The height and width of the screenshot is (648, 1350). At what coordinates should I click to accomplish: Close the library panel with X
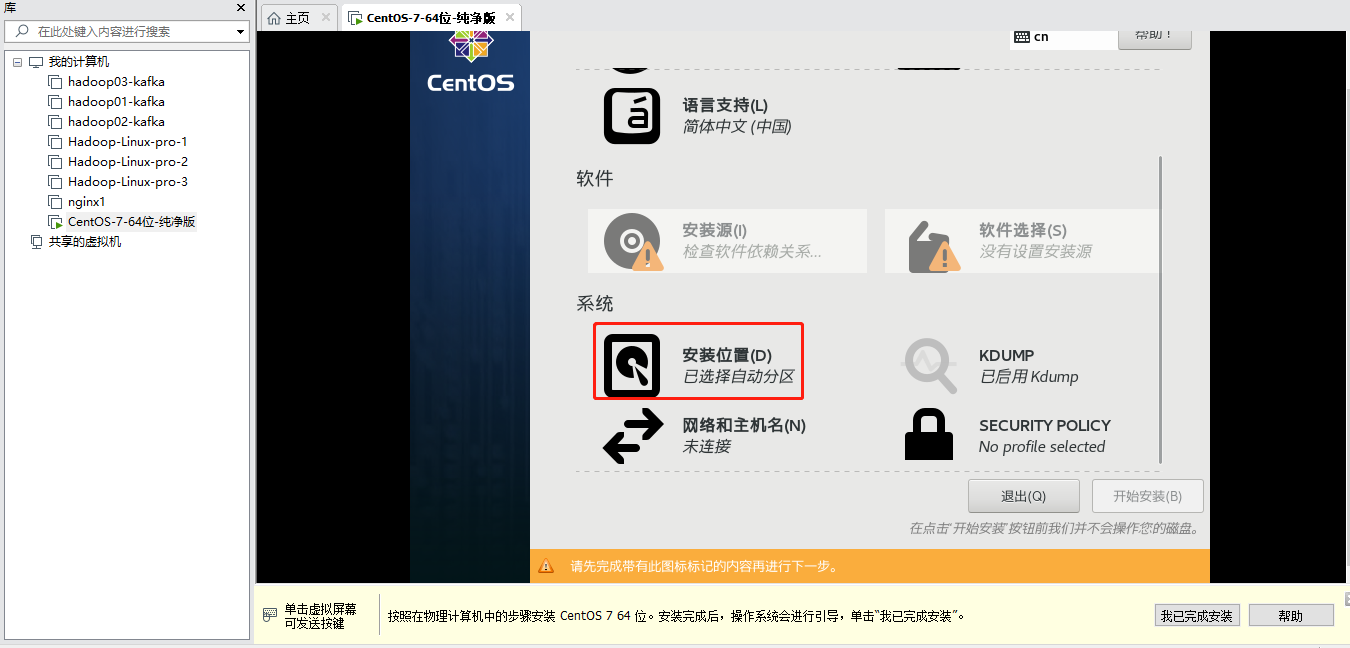click(241, 8)
